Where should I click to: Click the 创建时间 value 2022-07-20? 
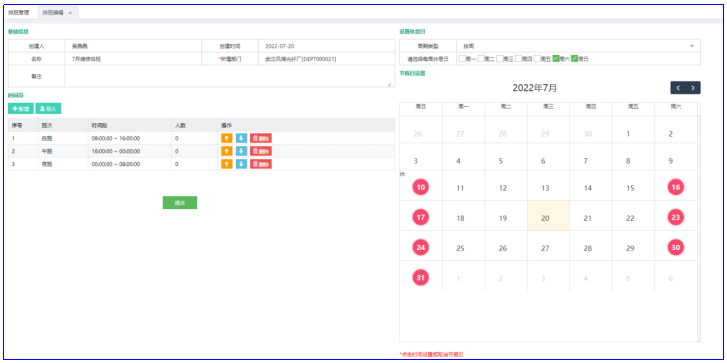[280, 46]
